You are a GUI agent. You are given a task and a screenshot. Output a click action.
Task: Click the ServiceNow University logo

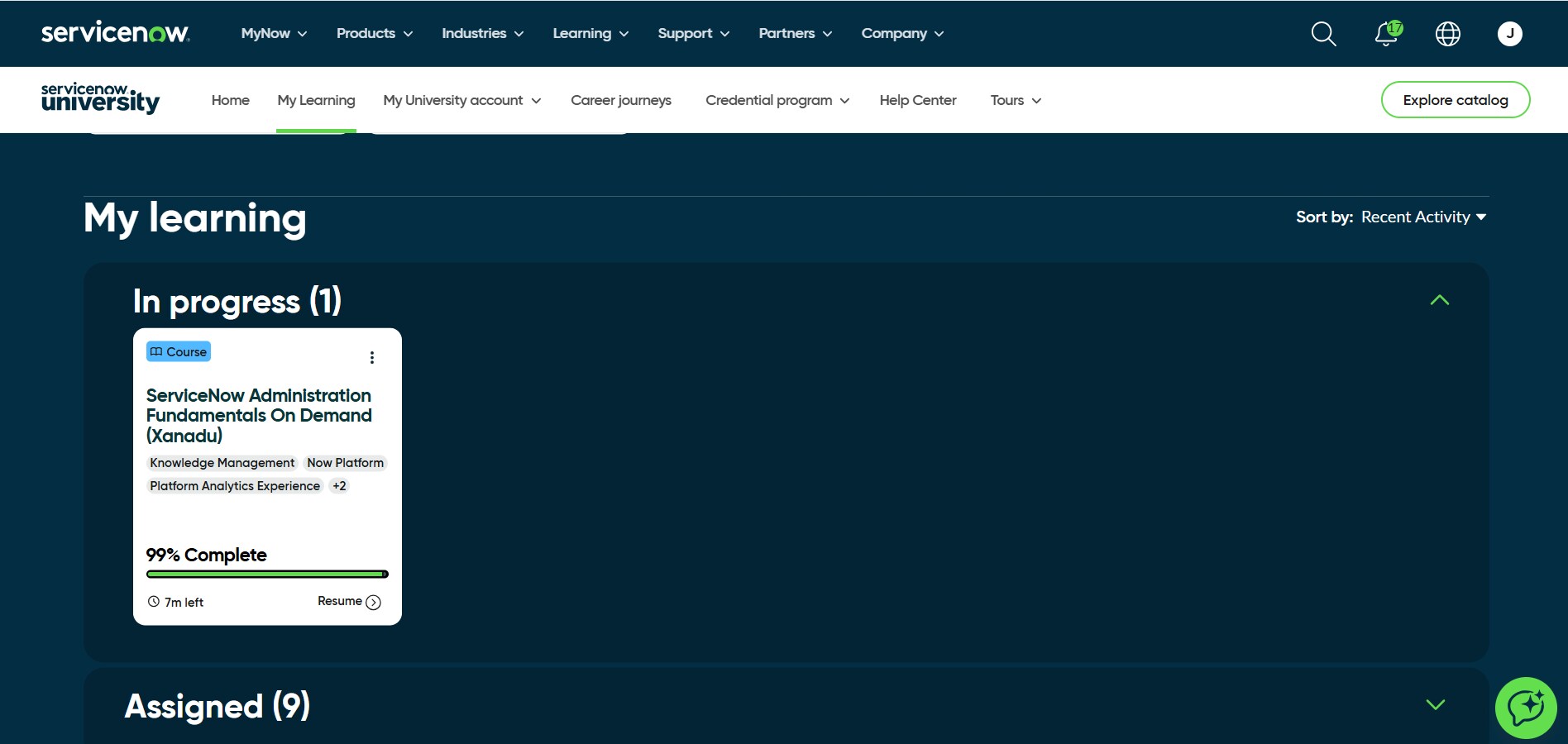point(100,98)
